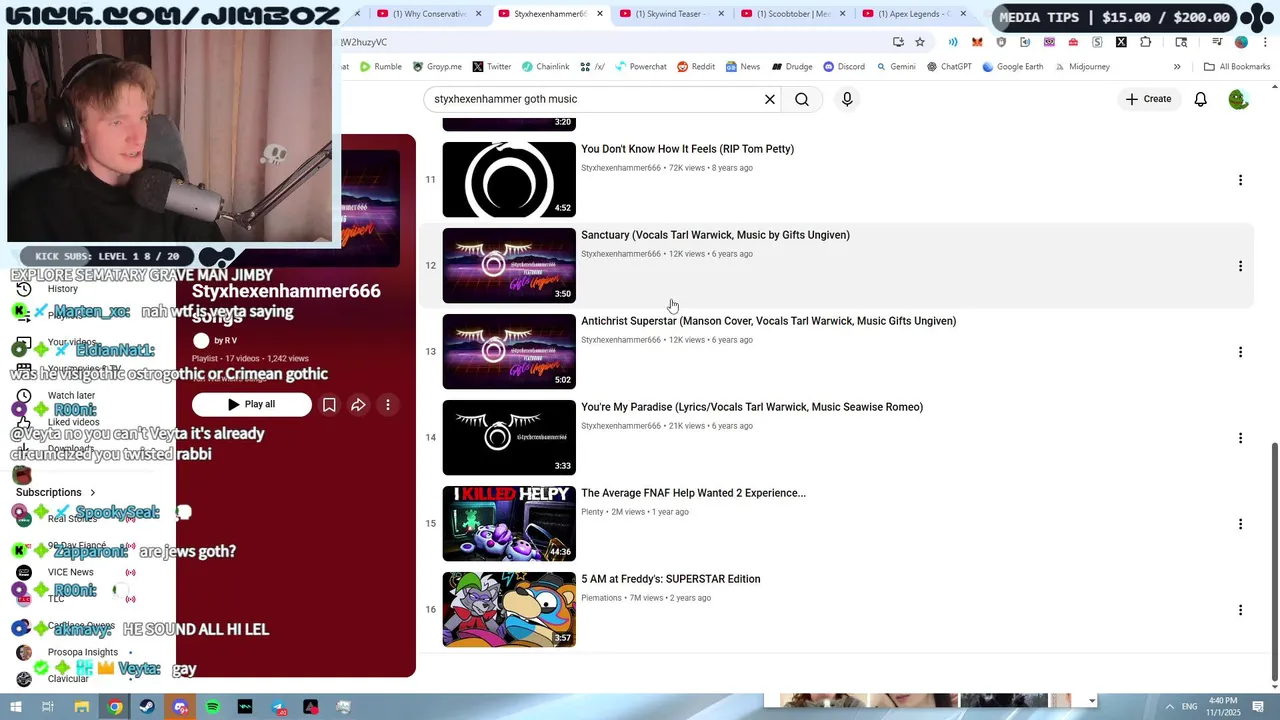
Task: Open File Explorer from taskbar
Action: pos(82,707)
